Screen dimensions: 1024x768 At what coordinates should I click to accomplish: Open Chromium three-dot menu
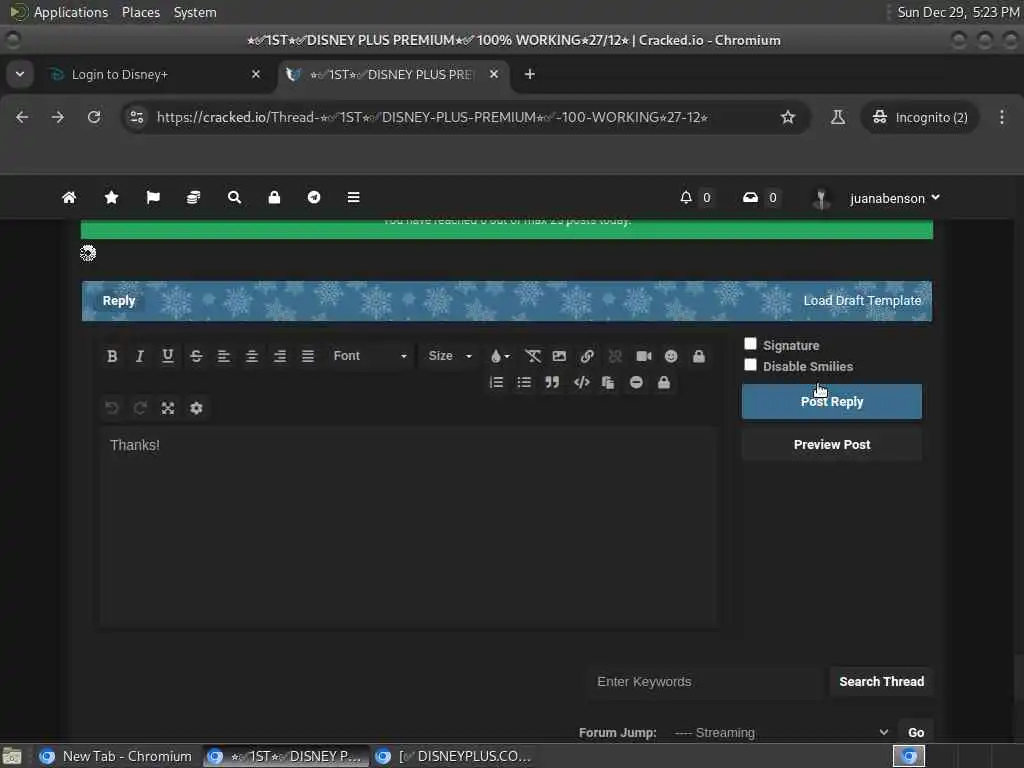click(x=1001, y=117)
